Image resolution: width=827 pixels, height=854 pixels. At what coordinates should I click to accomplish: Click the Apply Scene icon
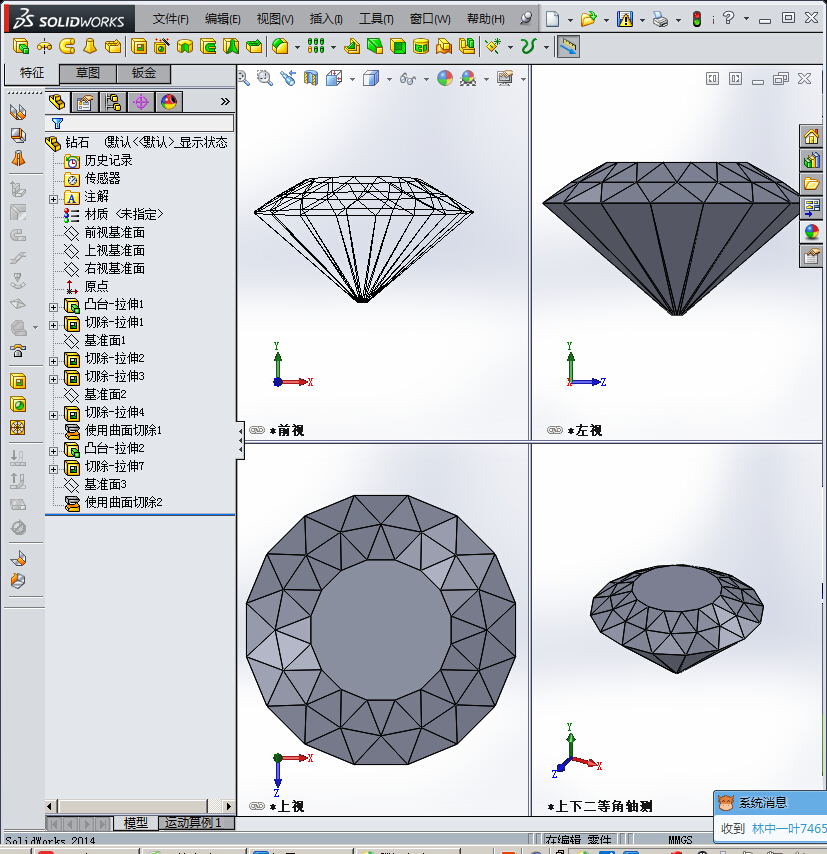[468, 78]
